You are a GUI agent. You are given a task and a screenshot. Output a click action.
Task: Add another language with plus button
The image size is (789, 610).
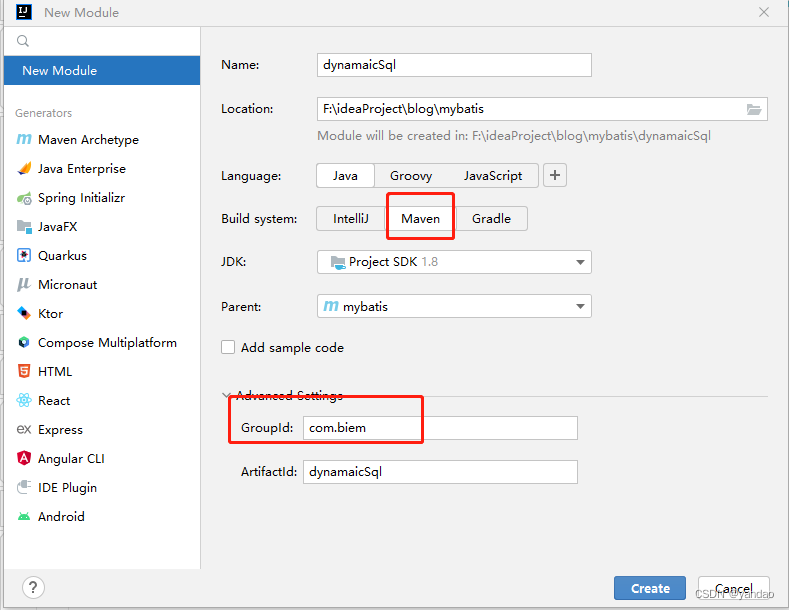coord(555,175)
